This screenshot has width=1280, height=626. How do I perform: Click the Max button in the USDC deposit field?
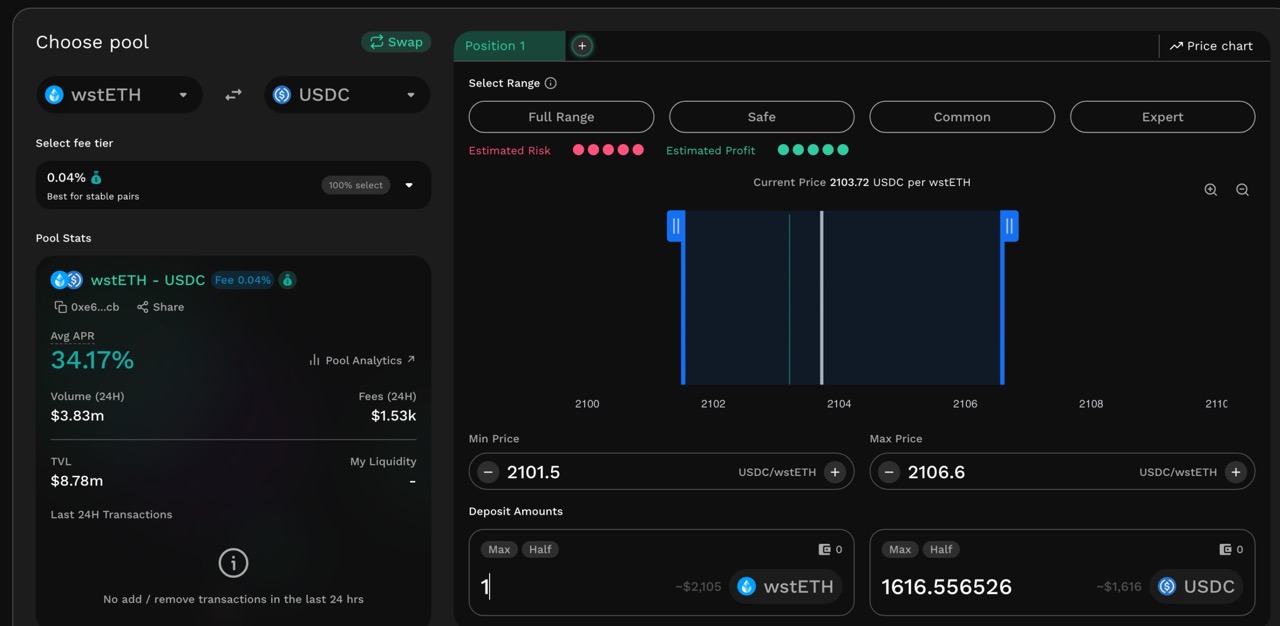coord(899,548)
